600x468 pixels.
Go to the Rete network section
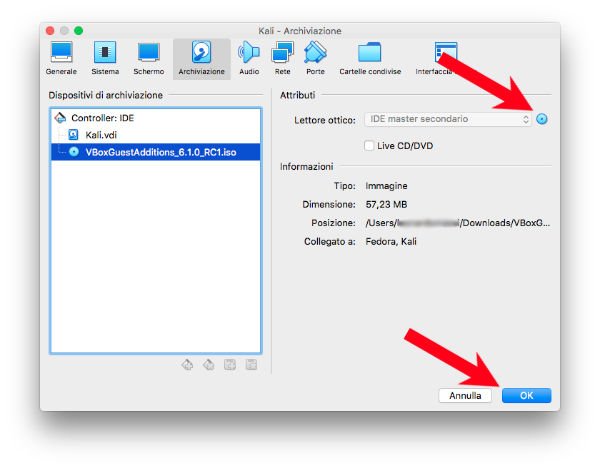[282, 59]
